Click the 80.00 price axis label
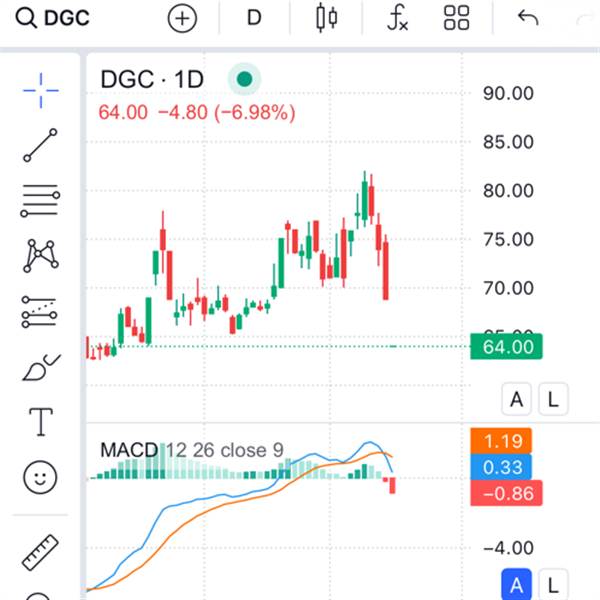The image size is (600, 600). coord(508,191)
